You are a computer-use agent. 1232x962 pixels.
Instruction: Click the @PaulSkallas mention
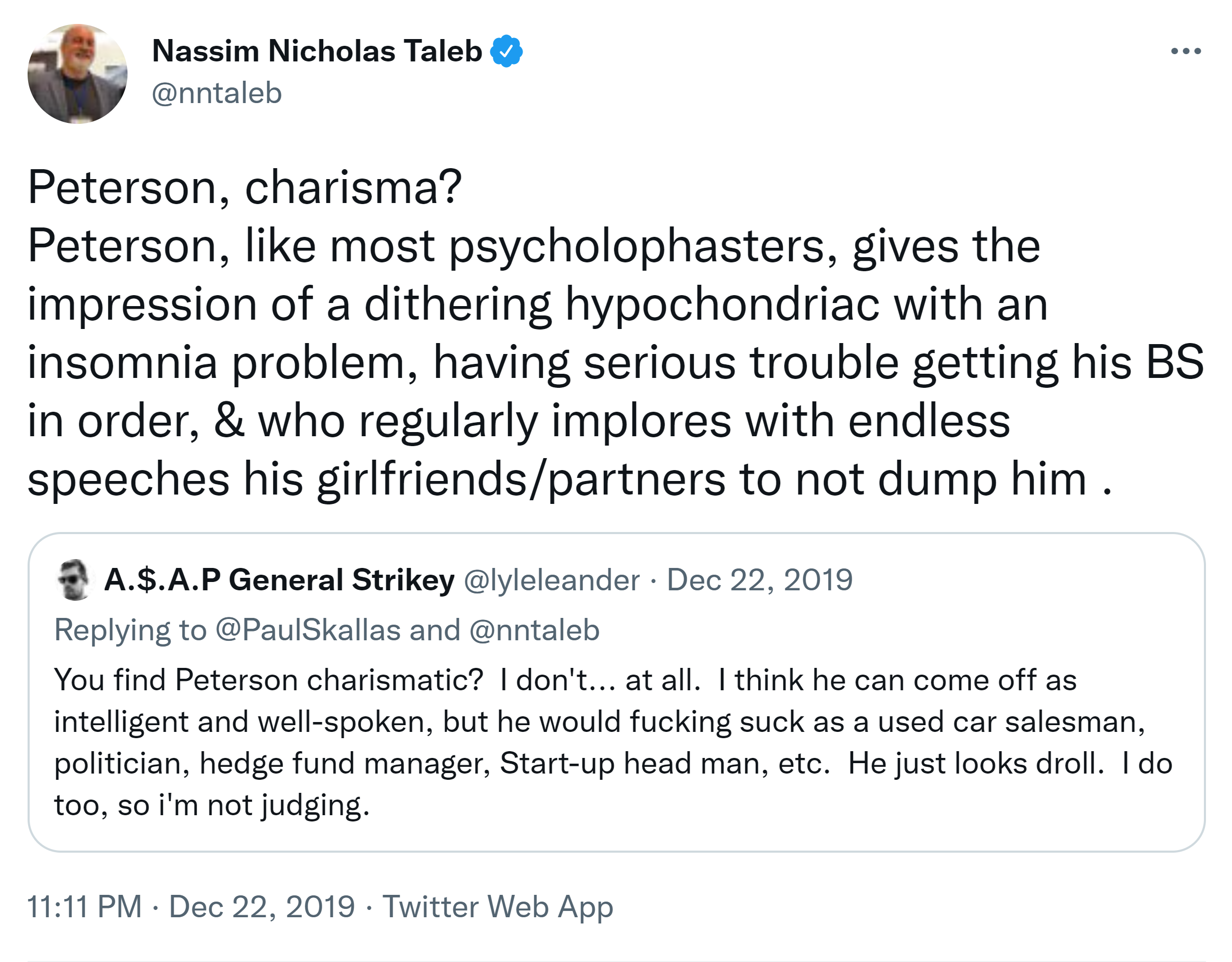pyautogui.click(x=308, y=630)
